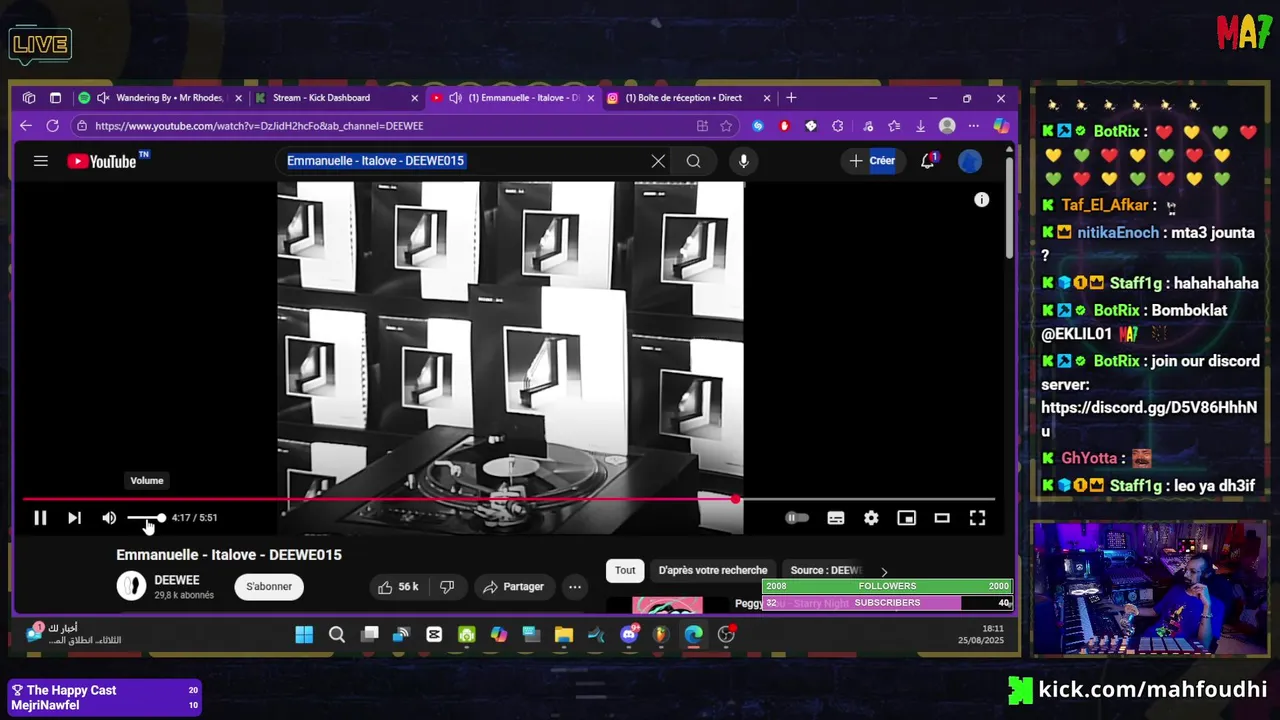Skip to the next video
Screen dimensions: 1280x720
pos(74,518)
